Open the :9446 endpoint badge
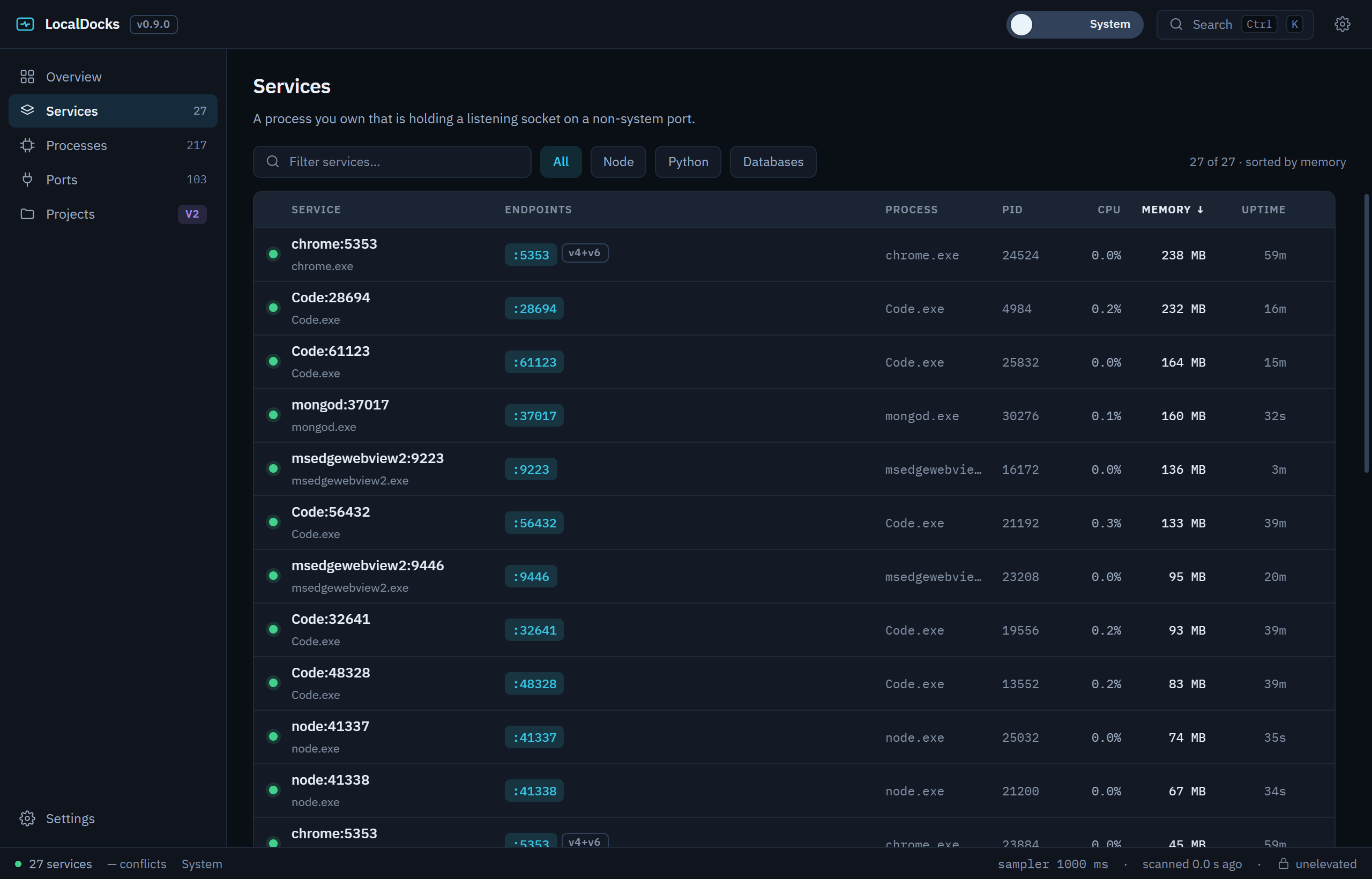This screenshot has width=1372, height=879. (530, 577)
